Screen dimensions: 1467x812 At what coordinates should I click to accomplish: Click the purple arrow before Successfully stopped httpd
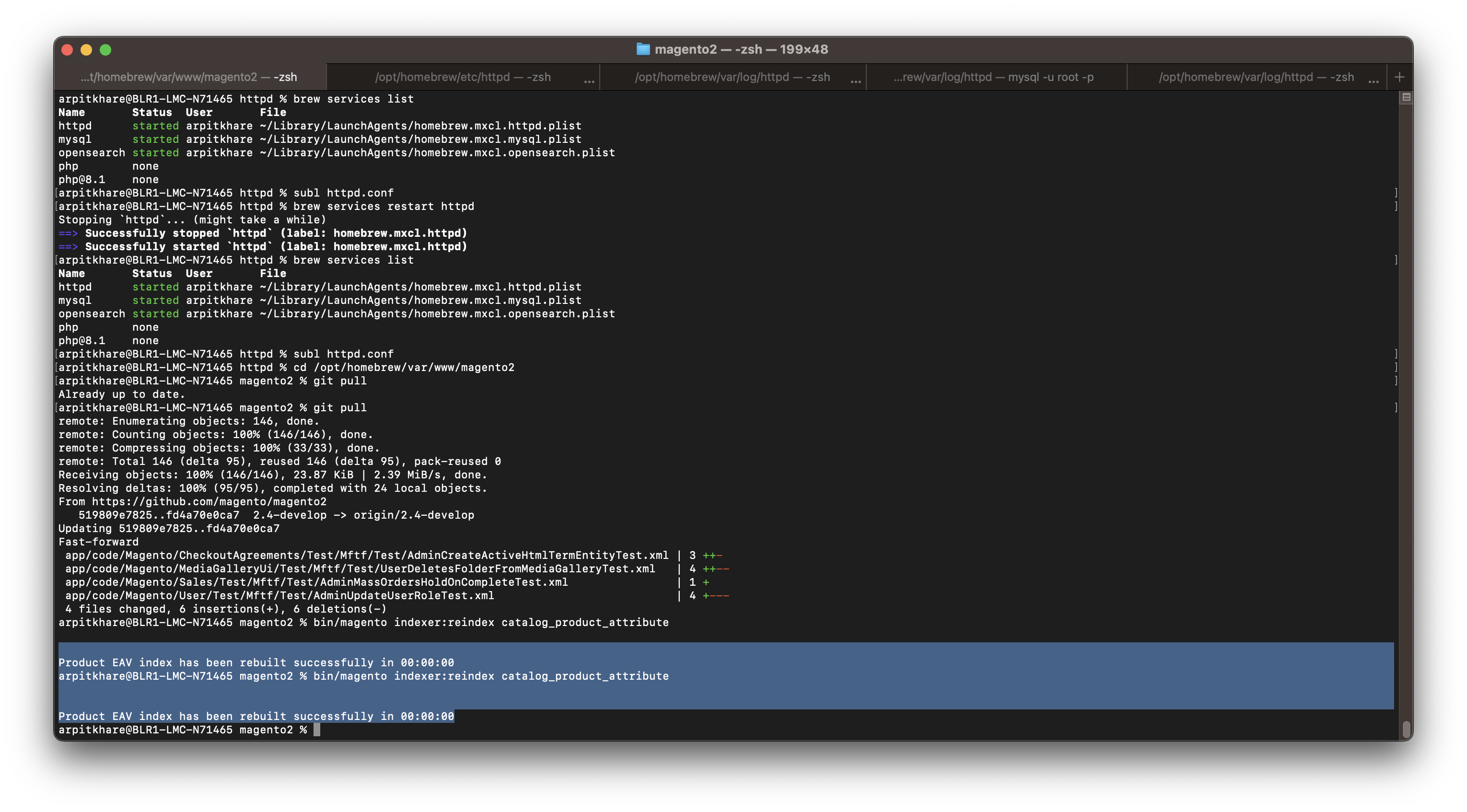coord(69,233)
